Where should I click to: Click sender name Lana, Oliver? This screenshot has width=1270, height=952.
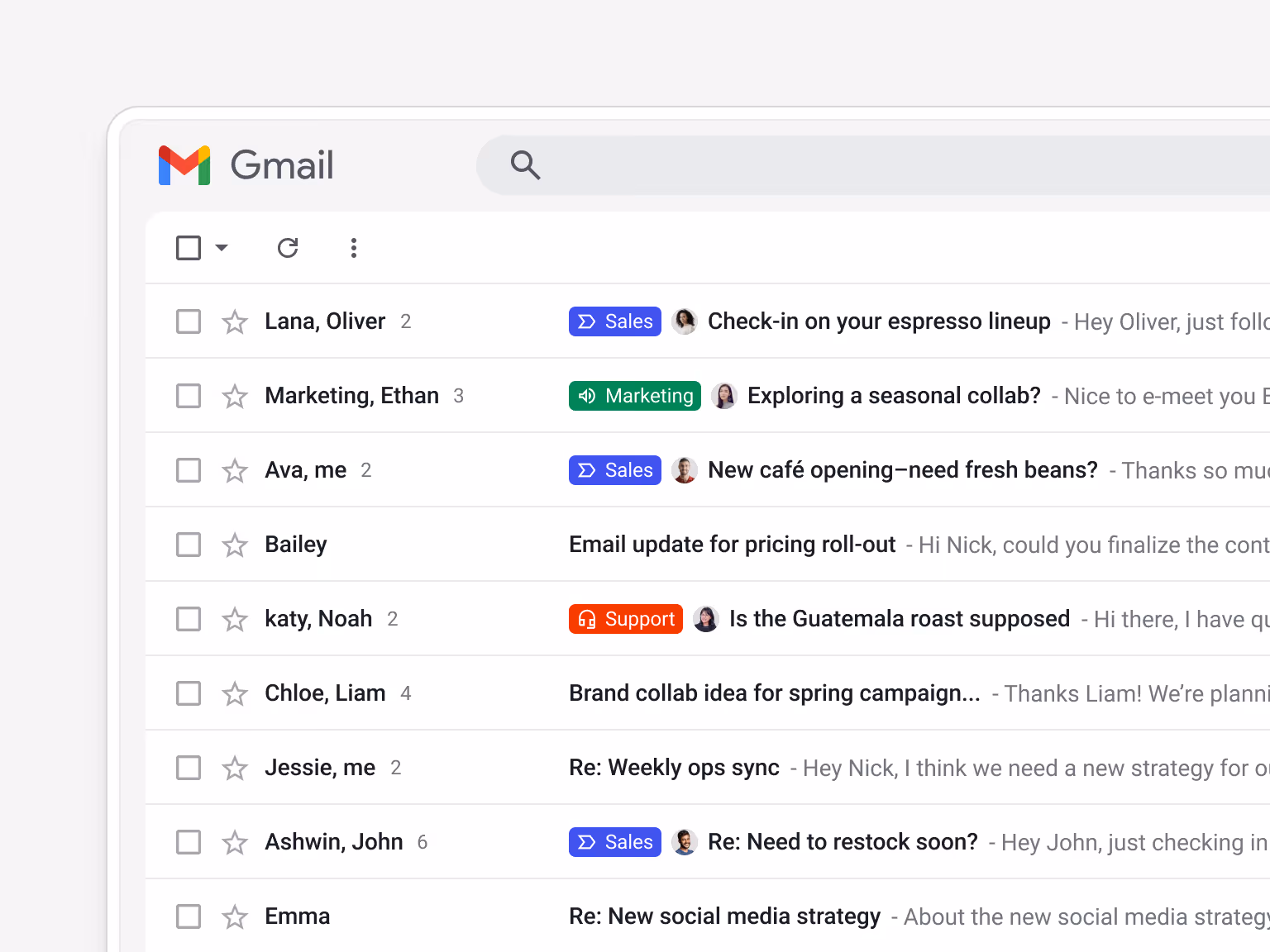pos(325,321)
